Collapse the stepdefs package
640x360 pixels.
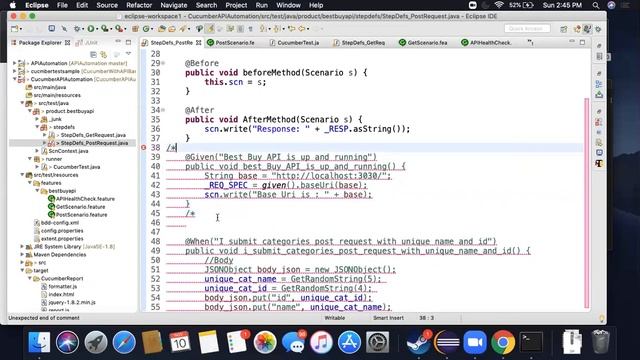click(37, 127)
